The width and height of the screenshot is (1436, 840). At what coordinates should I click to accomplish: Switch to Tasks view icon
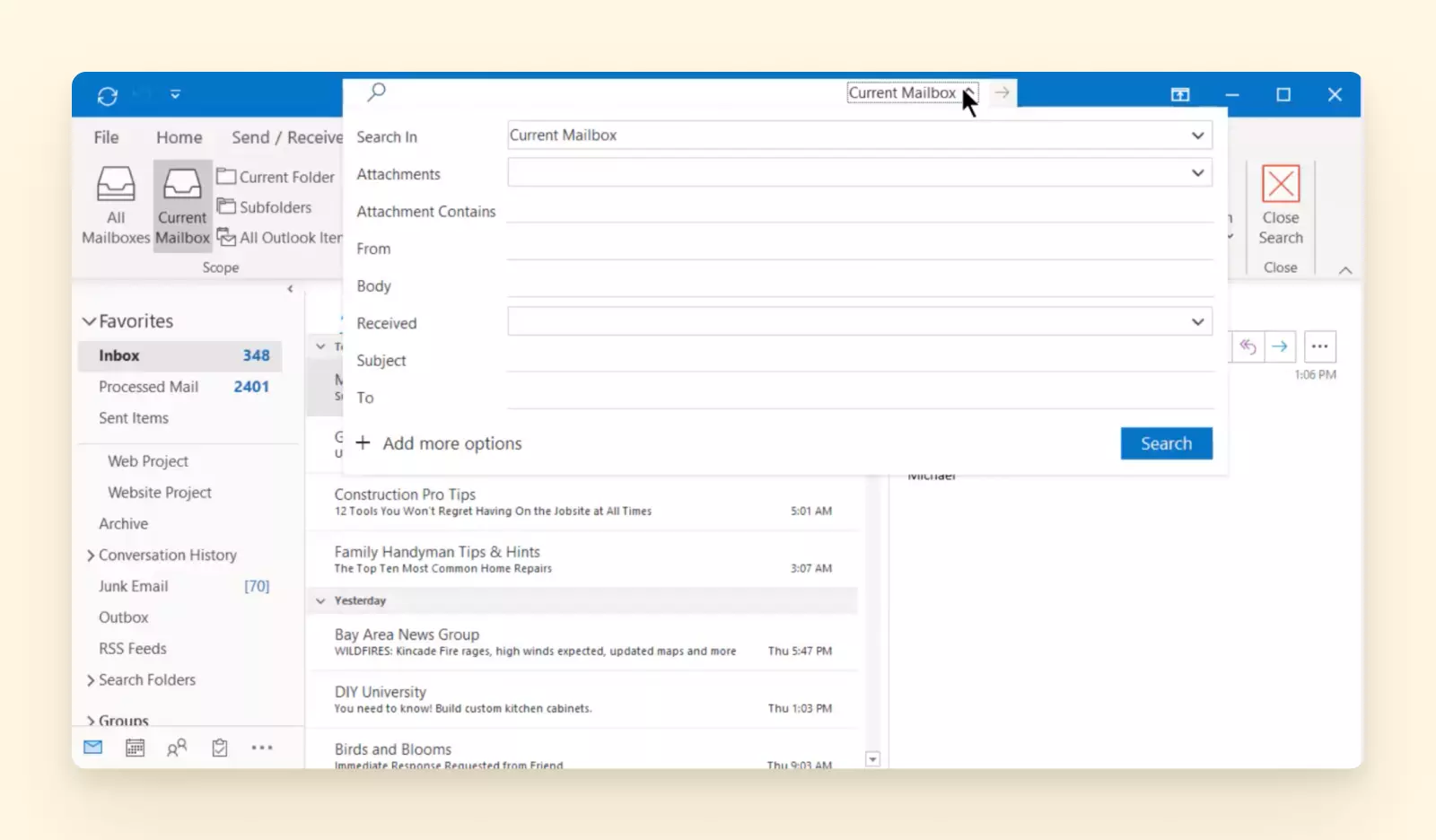pos(219,748)
